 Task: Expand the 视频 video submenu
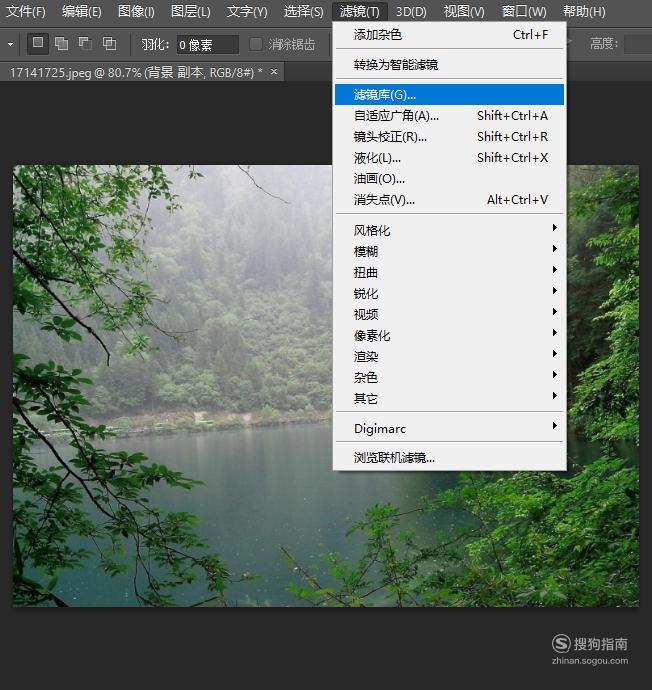(x=449, y=314)
